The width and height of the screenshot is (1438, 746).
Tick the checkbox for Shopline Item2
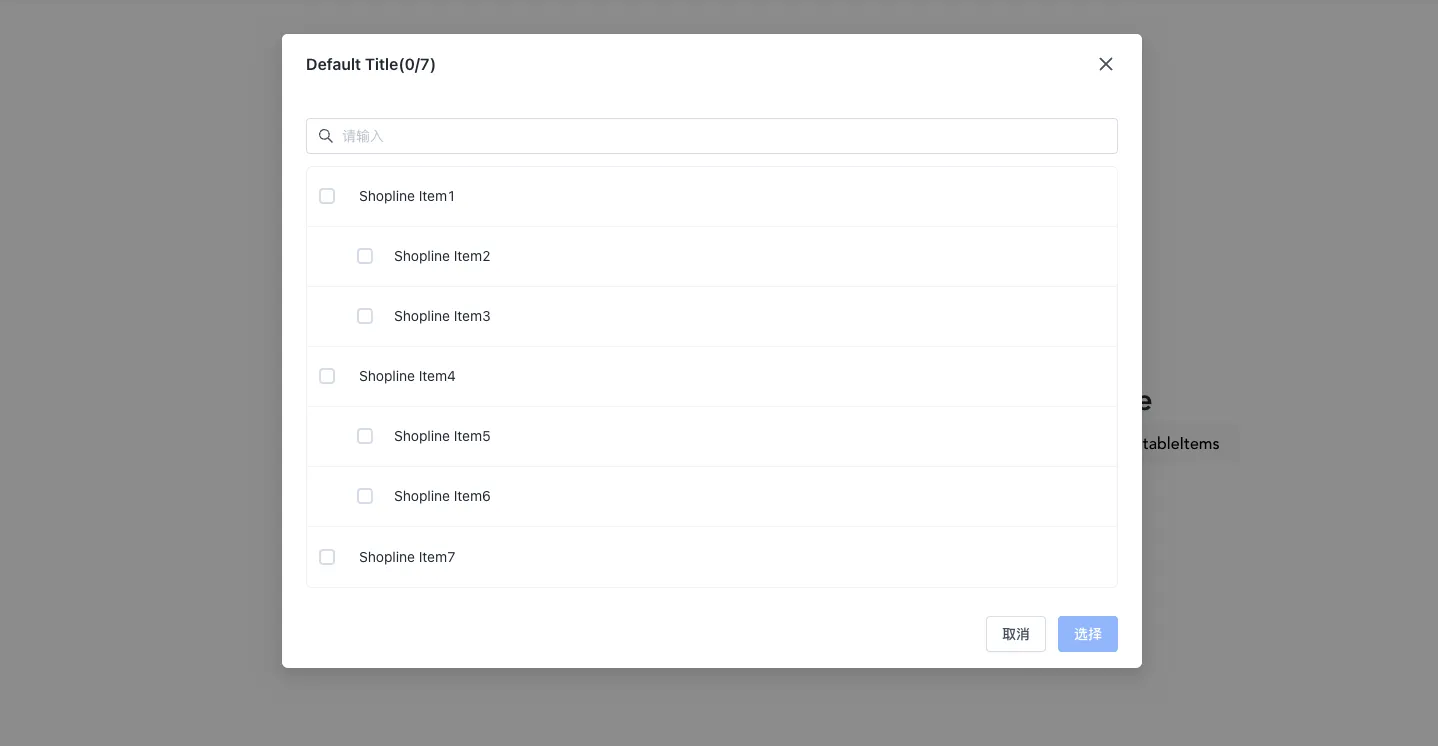click(365, 256)
